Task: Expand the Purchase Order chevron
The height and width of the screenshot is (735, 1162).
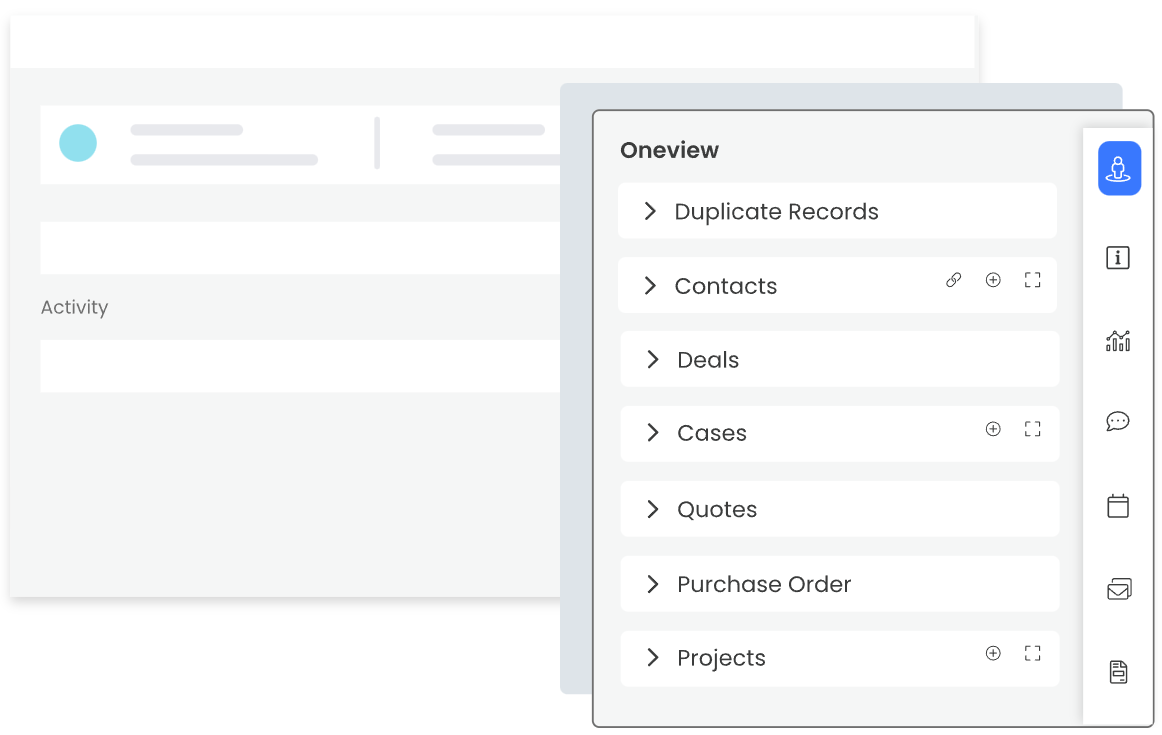Action: point(652,584)
